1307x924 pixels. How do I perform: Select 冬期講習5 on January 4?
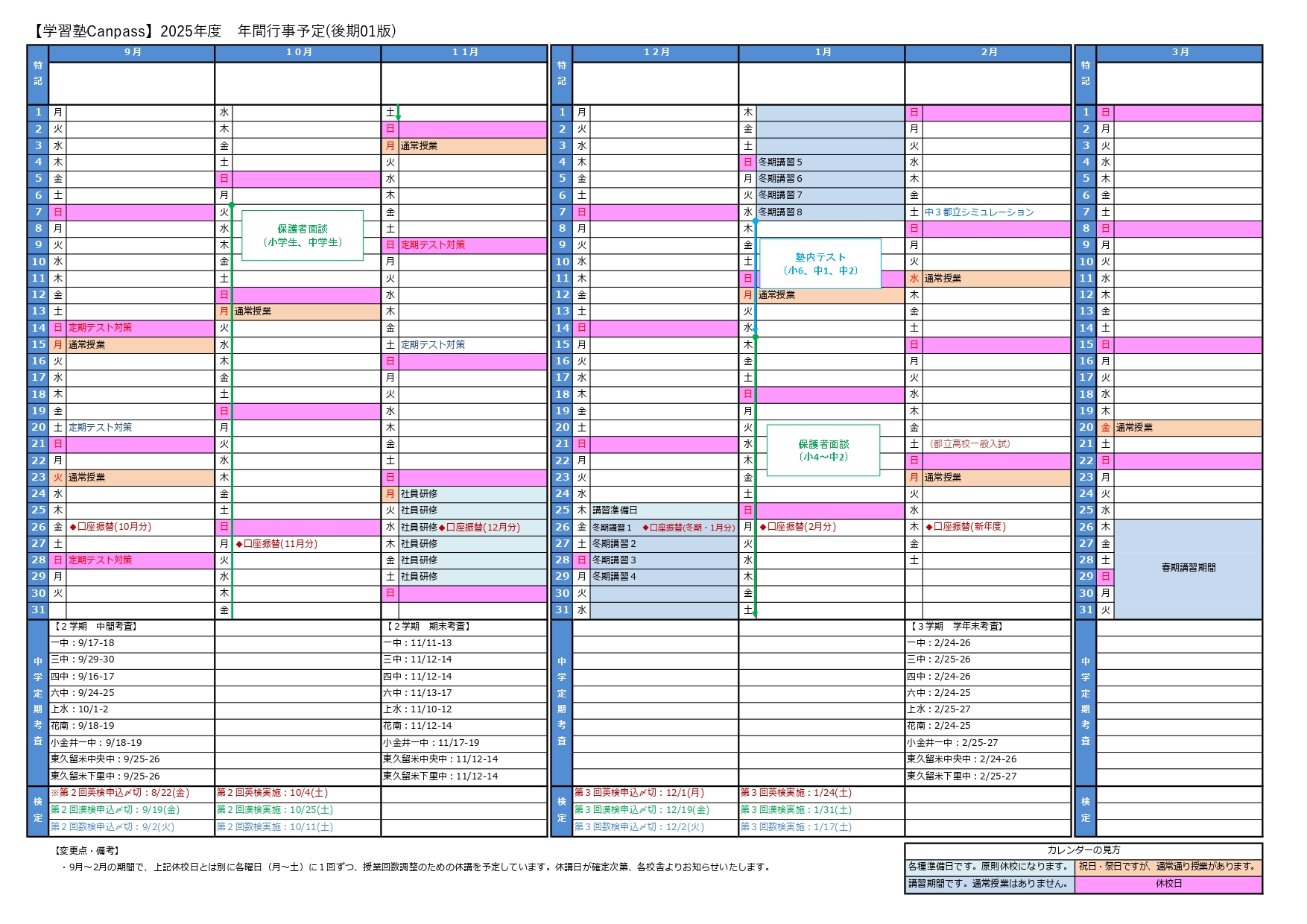click(x=780, y=162)
